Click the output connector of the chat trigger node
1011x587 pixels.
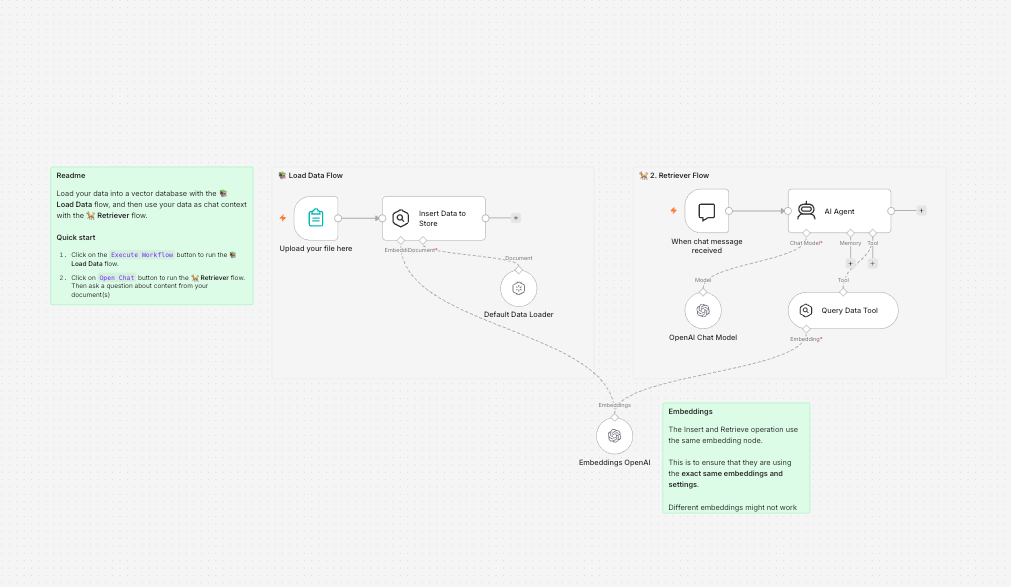click(x=729, y=211)
